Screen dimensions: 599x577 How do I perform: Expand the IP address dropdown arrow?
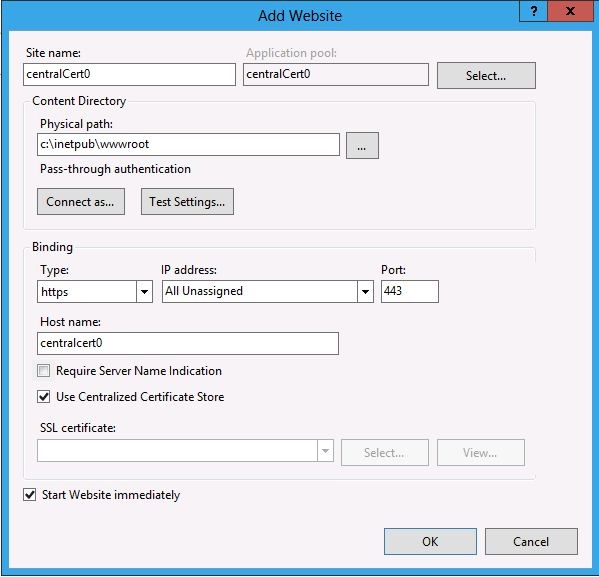[x=365, y=292]
